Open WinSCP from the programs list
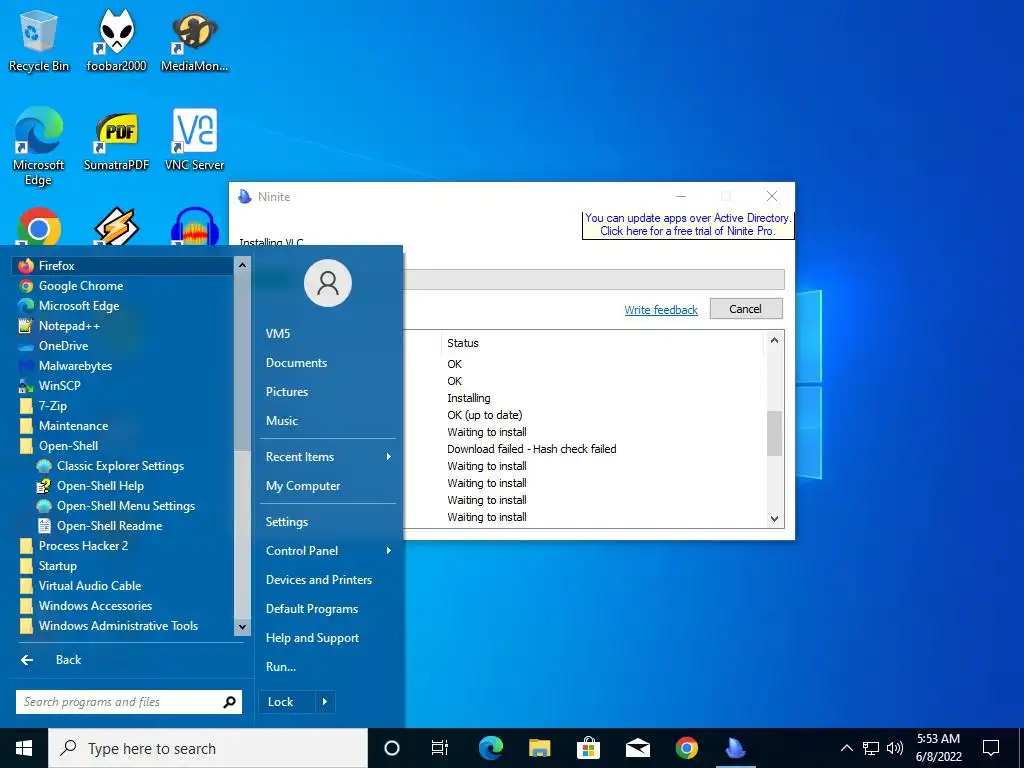This screenshot has height=768, width=1024. 122,385
